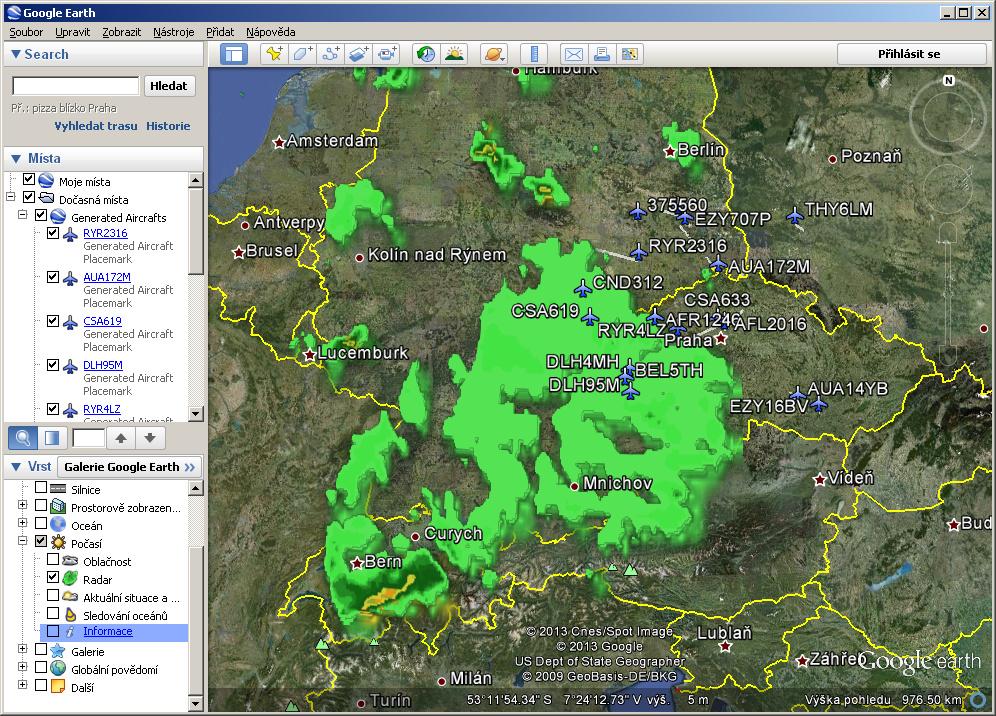Record a tour with the camera icon

(386, 54)
